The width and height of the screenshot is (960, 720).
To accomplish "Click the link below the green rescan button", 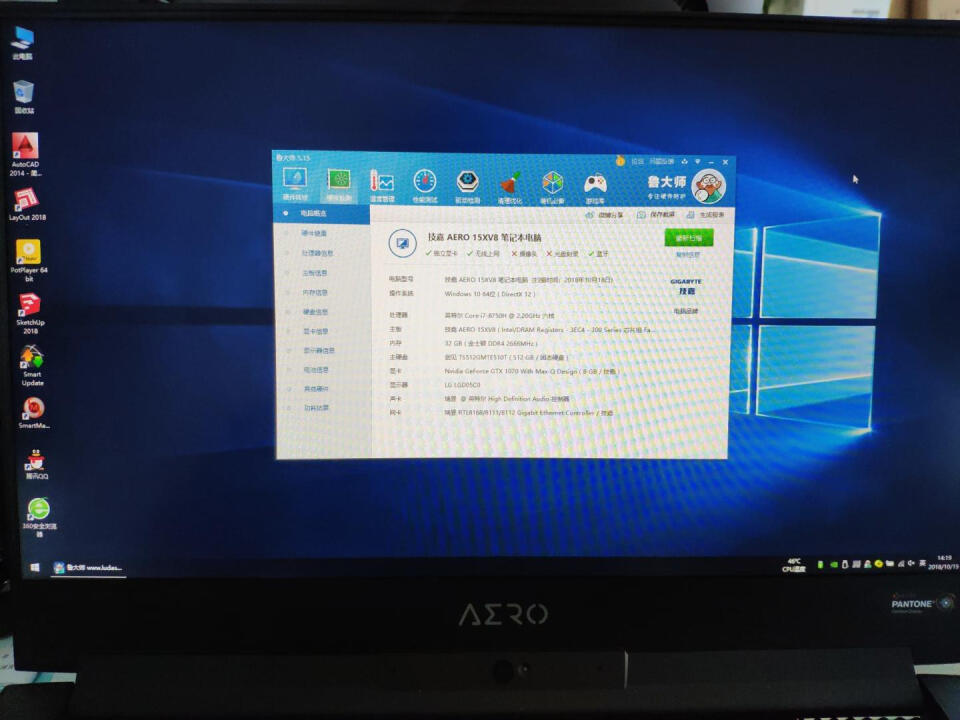I will [688, 255].
